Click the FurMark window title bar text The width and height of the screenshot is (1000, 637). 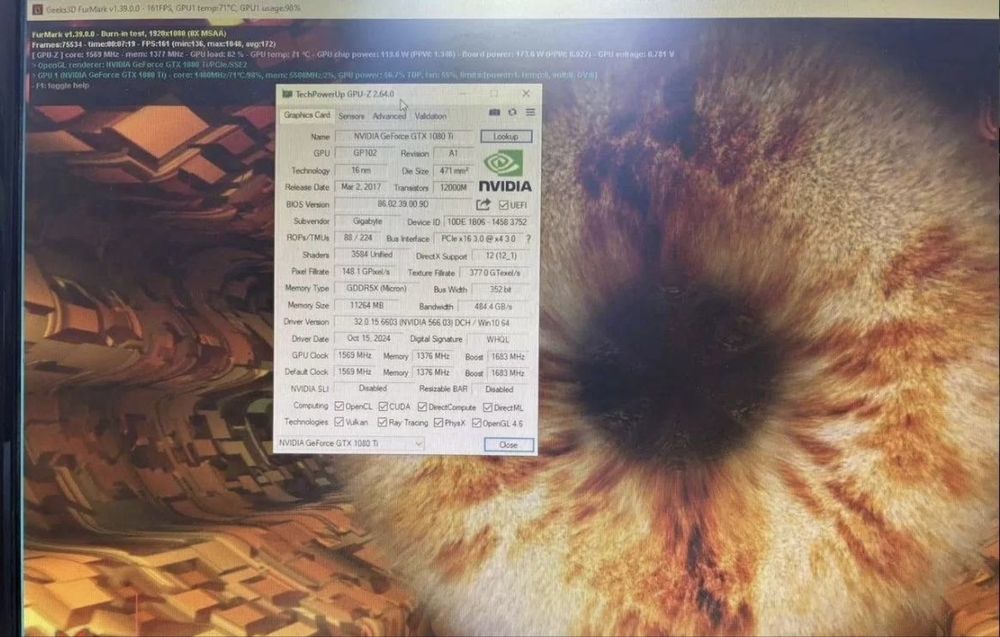(x=173, y=9)
